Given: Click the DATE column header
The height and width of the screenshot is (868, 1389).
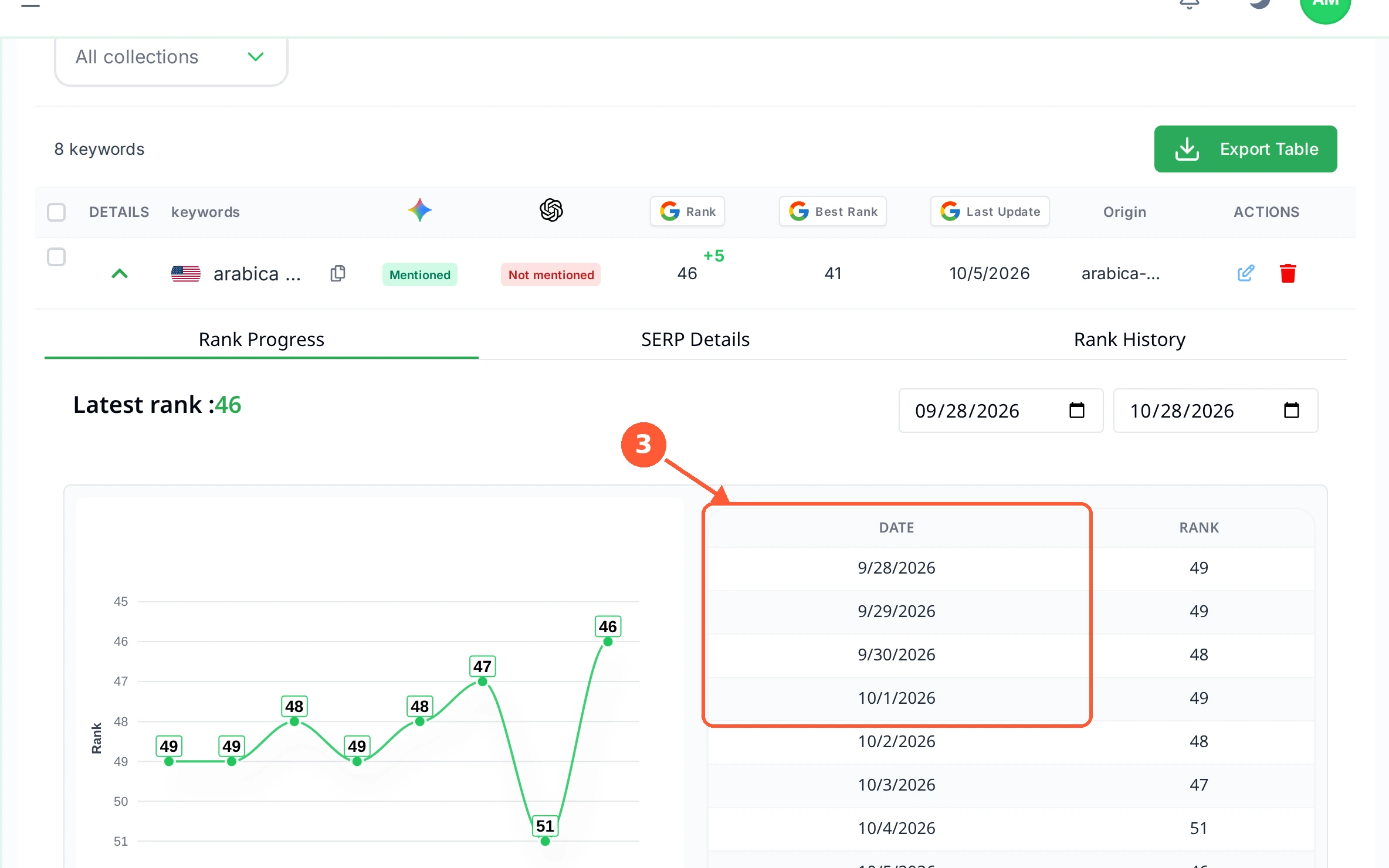Looking at the screenshot, I should click(896, 527).
